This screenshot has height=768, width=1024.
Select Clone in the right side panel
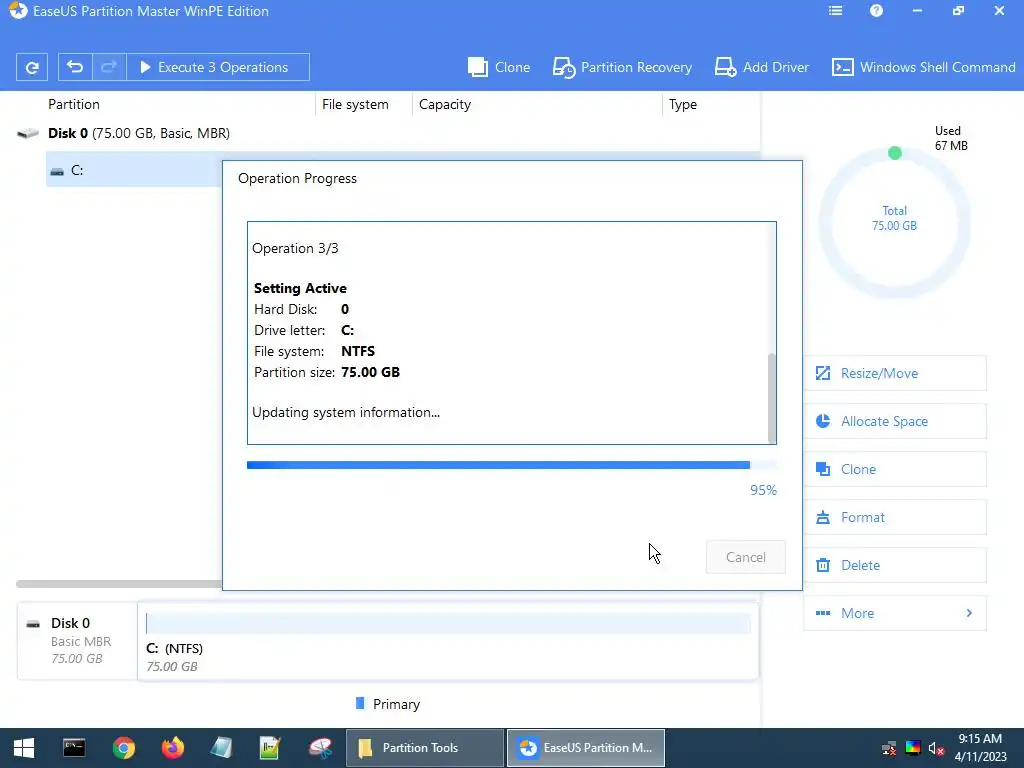pos(895,469)
